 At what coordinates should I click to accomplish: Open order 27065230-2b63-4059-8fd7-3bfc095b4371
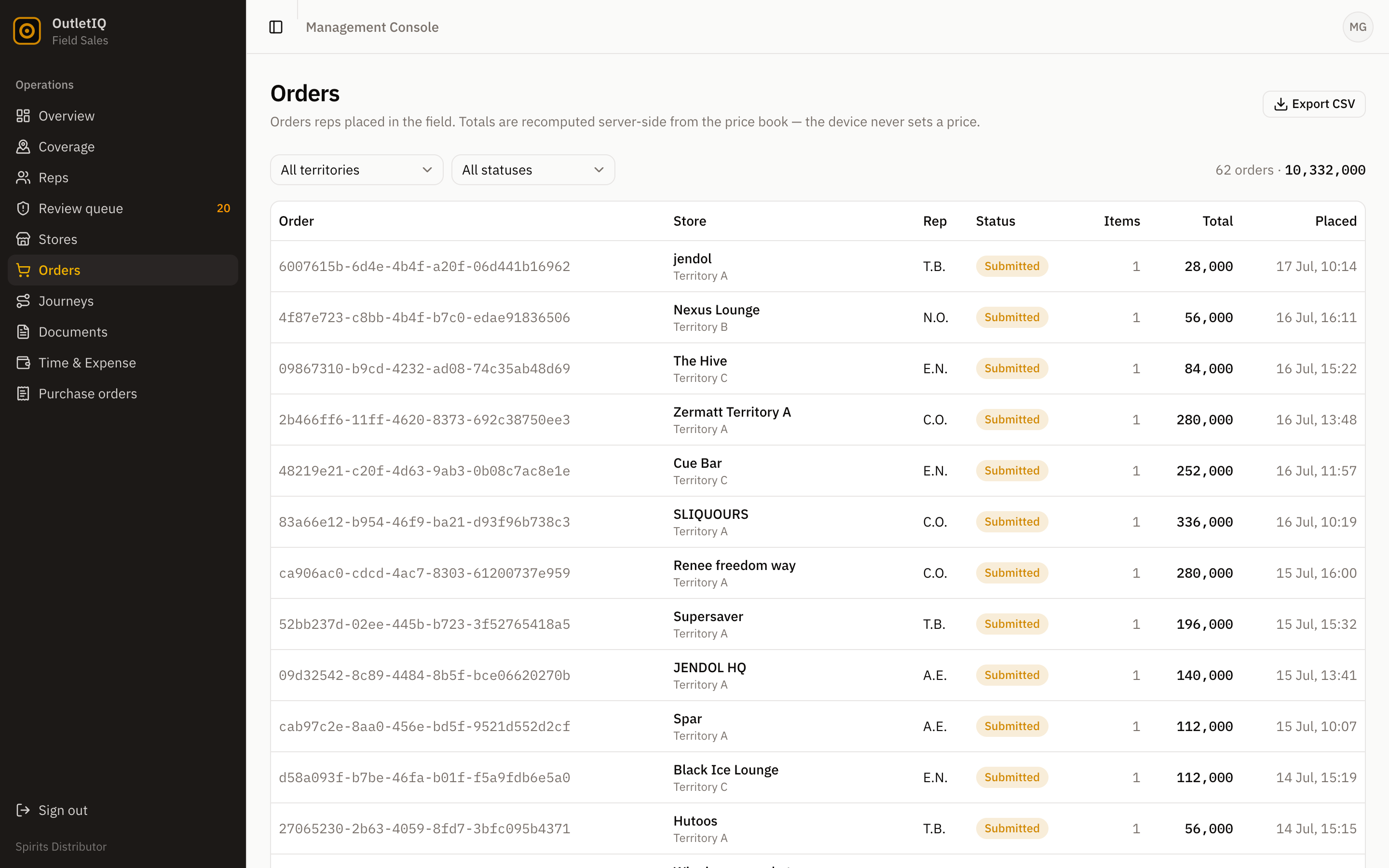(424, 828)
